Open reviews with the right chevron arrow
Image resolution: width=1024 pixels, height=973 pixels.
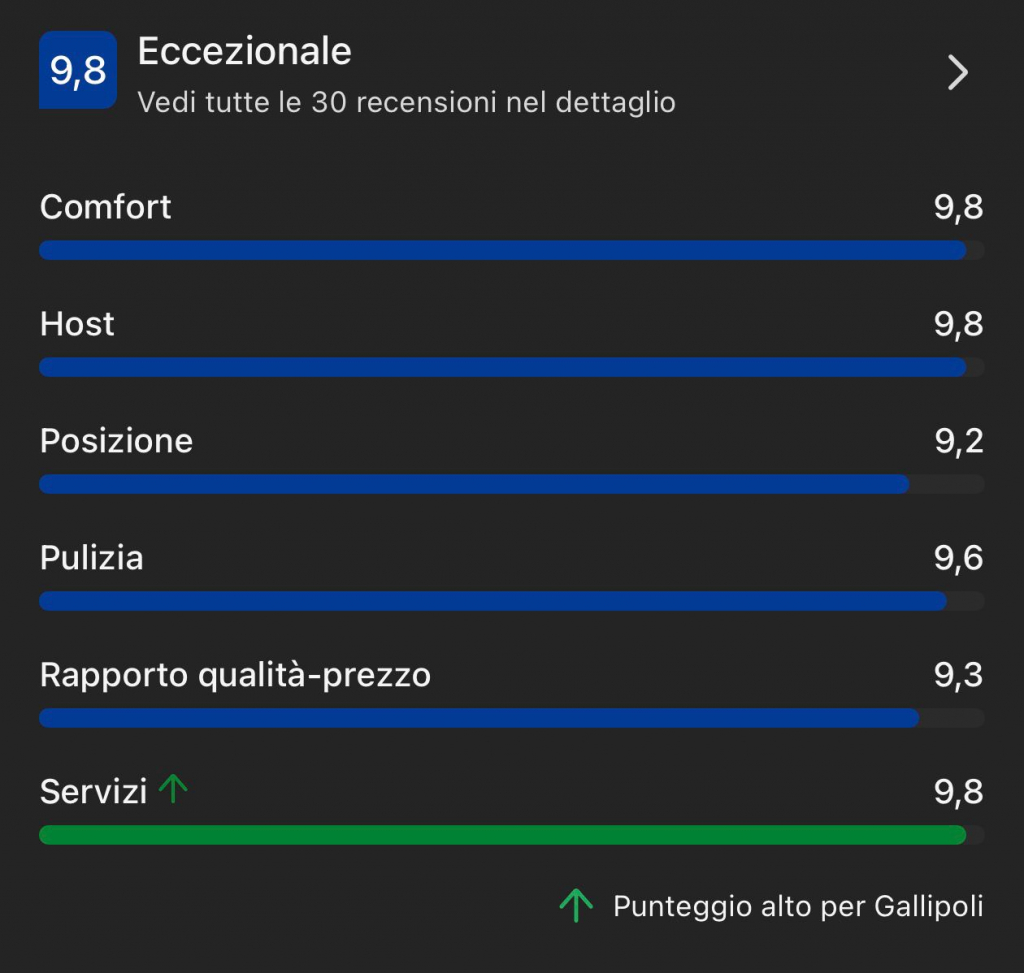(x=957, y=72)
